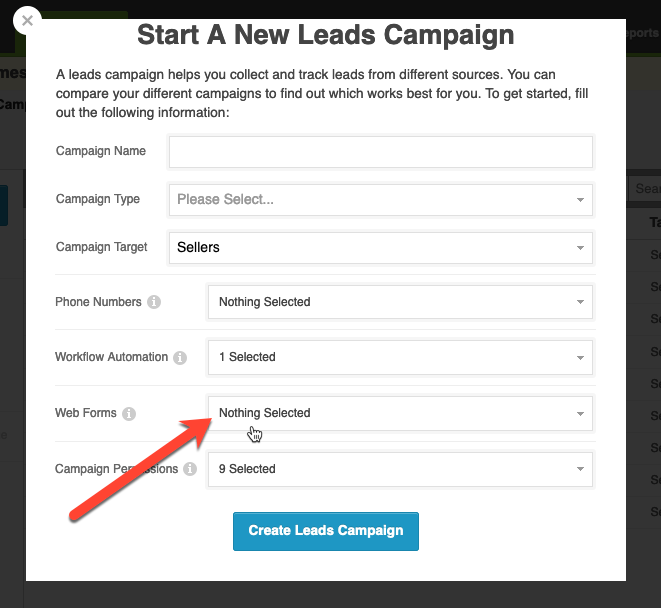
Task: Open the Campaign Type dropdown
Action: pyautogui.click(x=381, y=199)
